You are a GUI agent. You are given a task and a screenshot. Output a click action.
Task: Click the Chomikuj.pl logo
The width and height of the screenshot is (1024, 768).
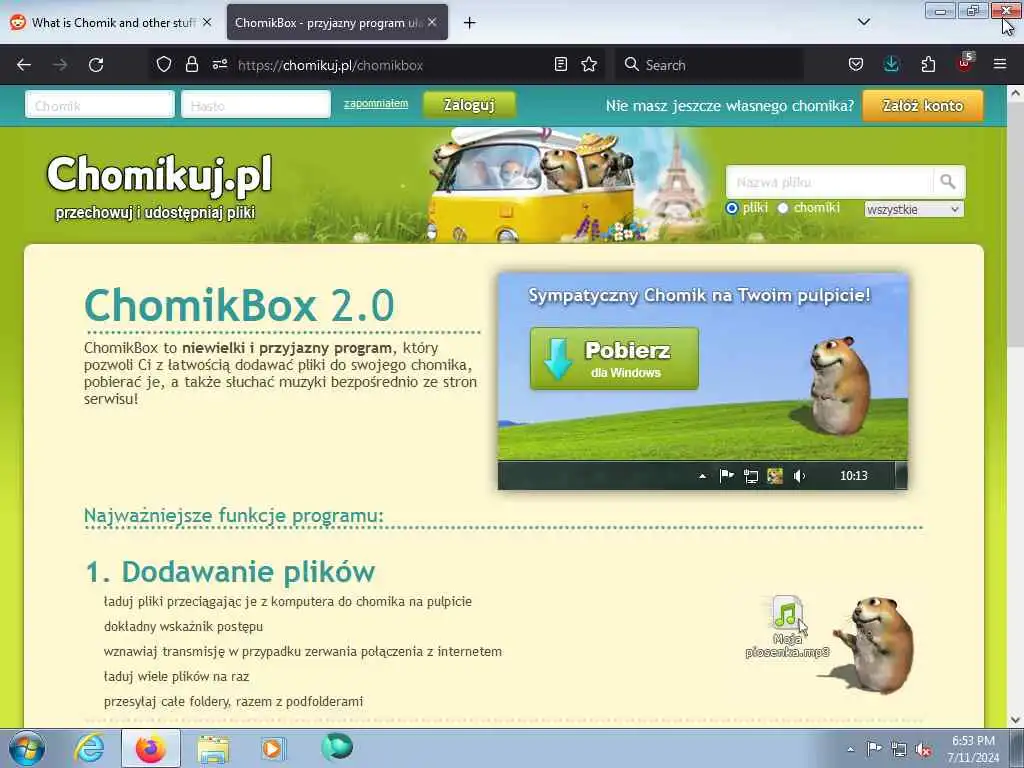(x=159, y=175)
